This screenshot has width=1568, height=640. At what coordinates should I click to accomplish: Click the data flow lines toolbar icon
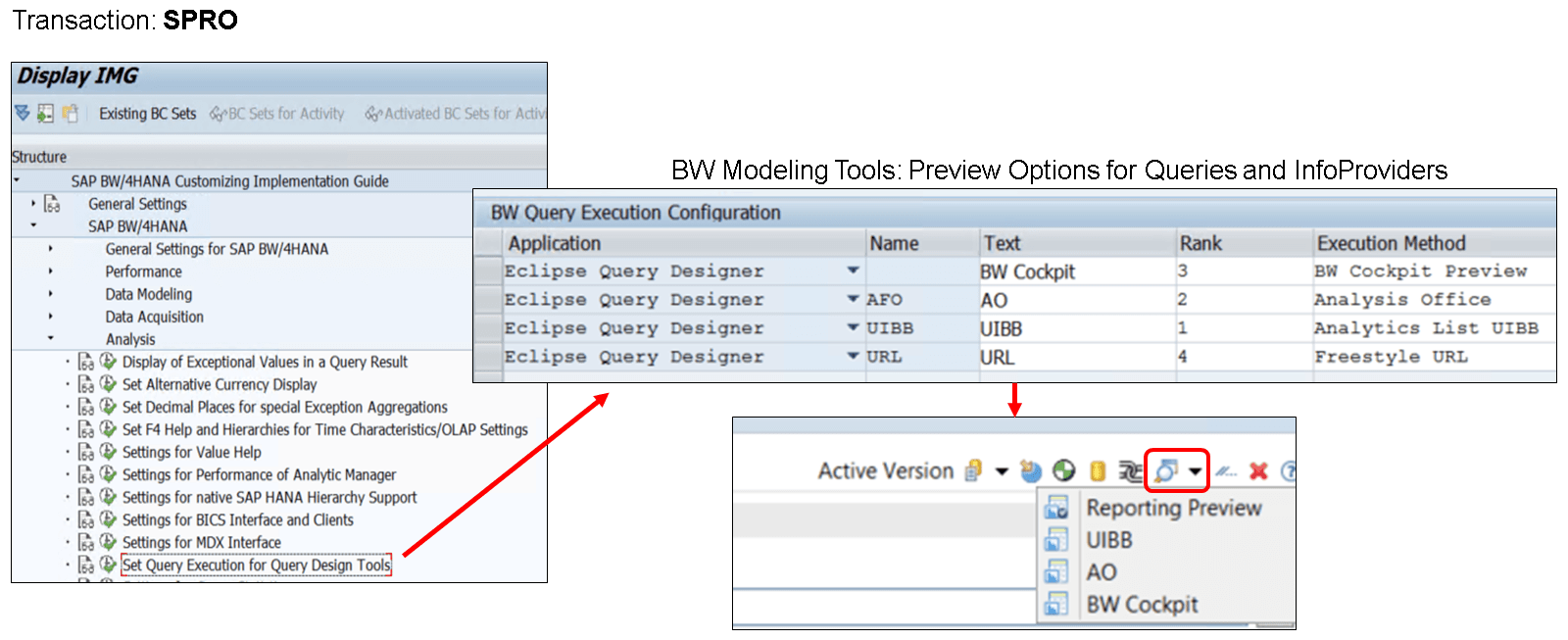click(1130, 471)
